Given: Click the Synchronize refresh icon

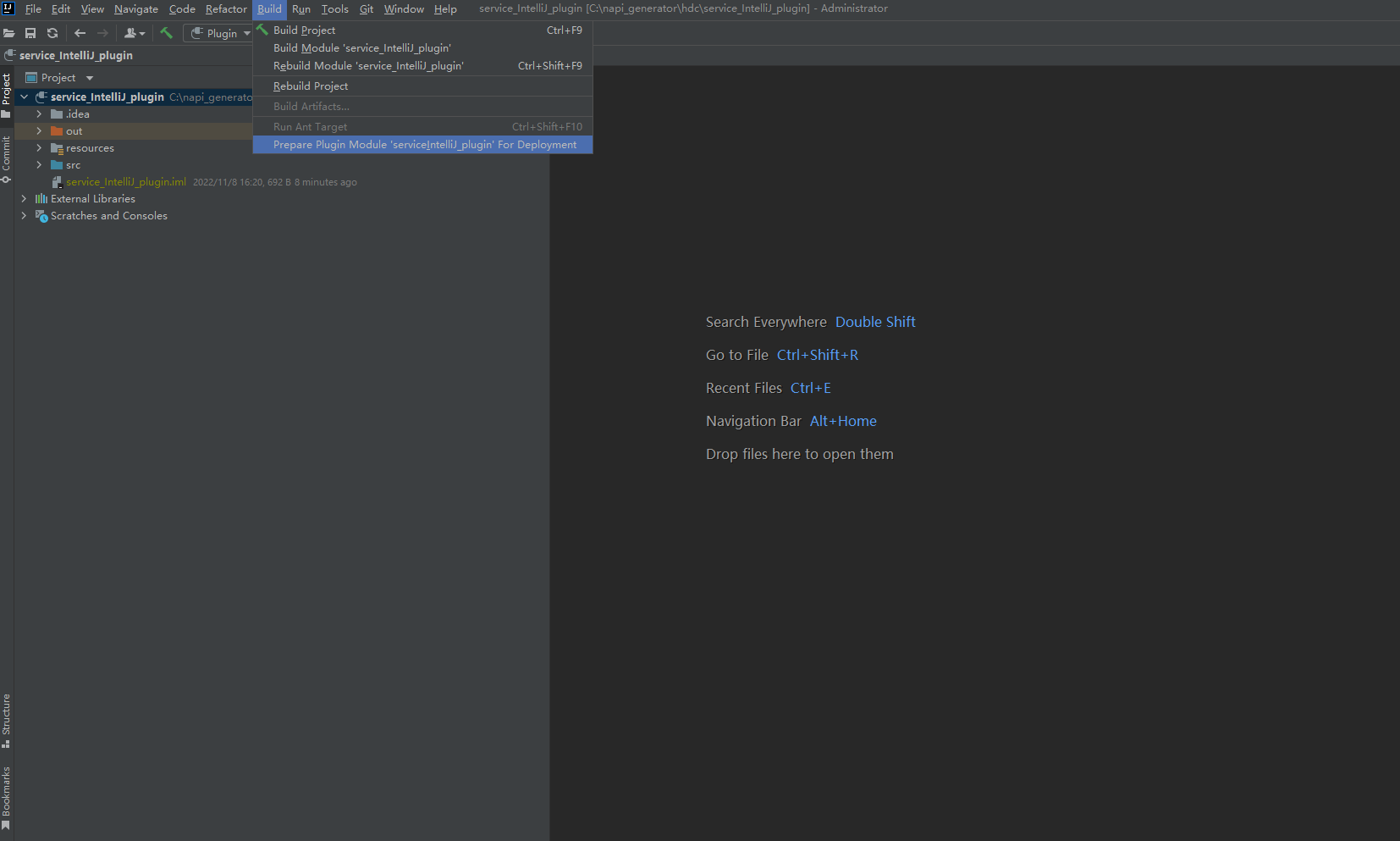Looking at the screenshot, I should click(52, 34).
